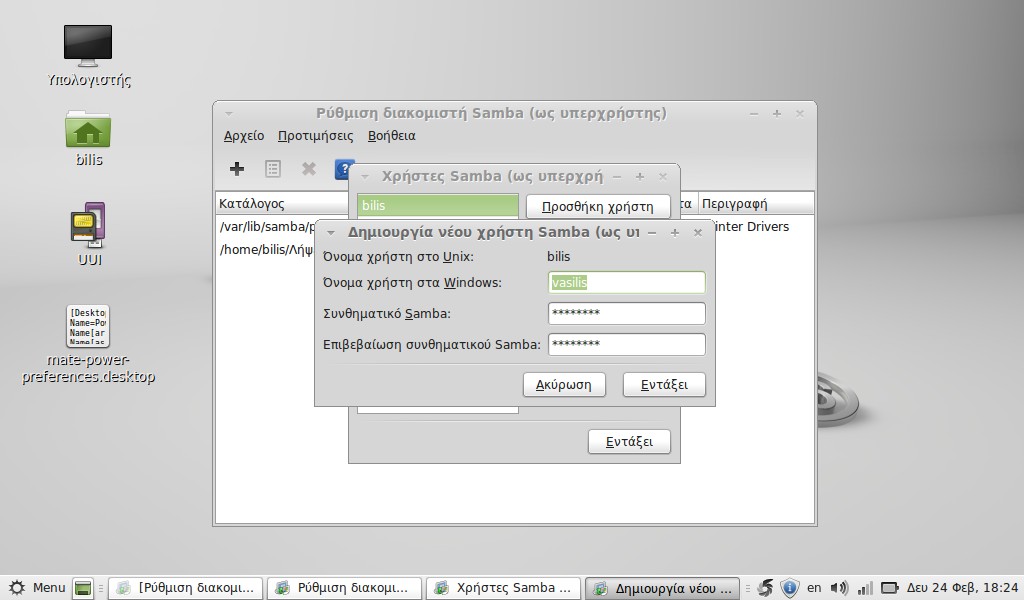Viewport: 1024px width, 600px height.
Task: Open window menu arrow of Χρήστες Samba window
Action: pos(365,177)
